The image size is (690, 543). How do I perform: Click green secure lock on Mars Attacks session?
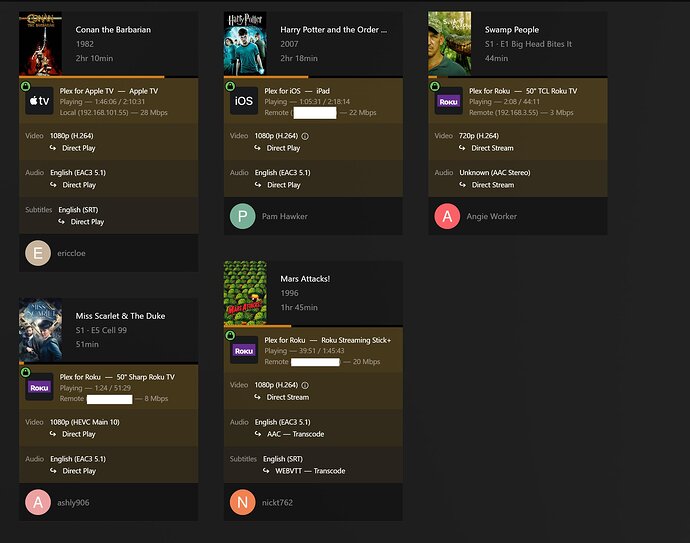pyautogui.click(x=230, y=336)
